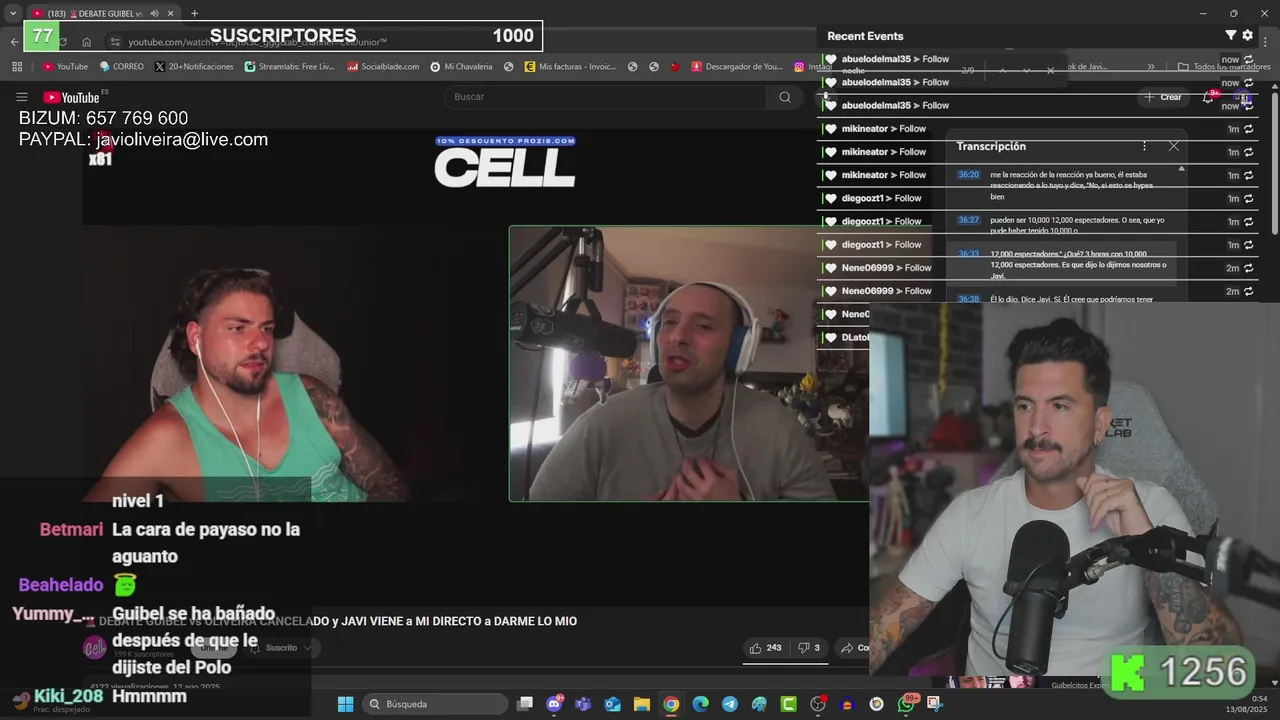The image size is (1280, 720).
Task: Open the Todos los marcadores folder
Action: coord(1224,66)
